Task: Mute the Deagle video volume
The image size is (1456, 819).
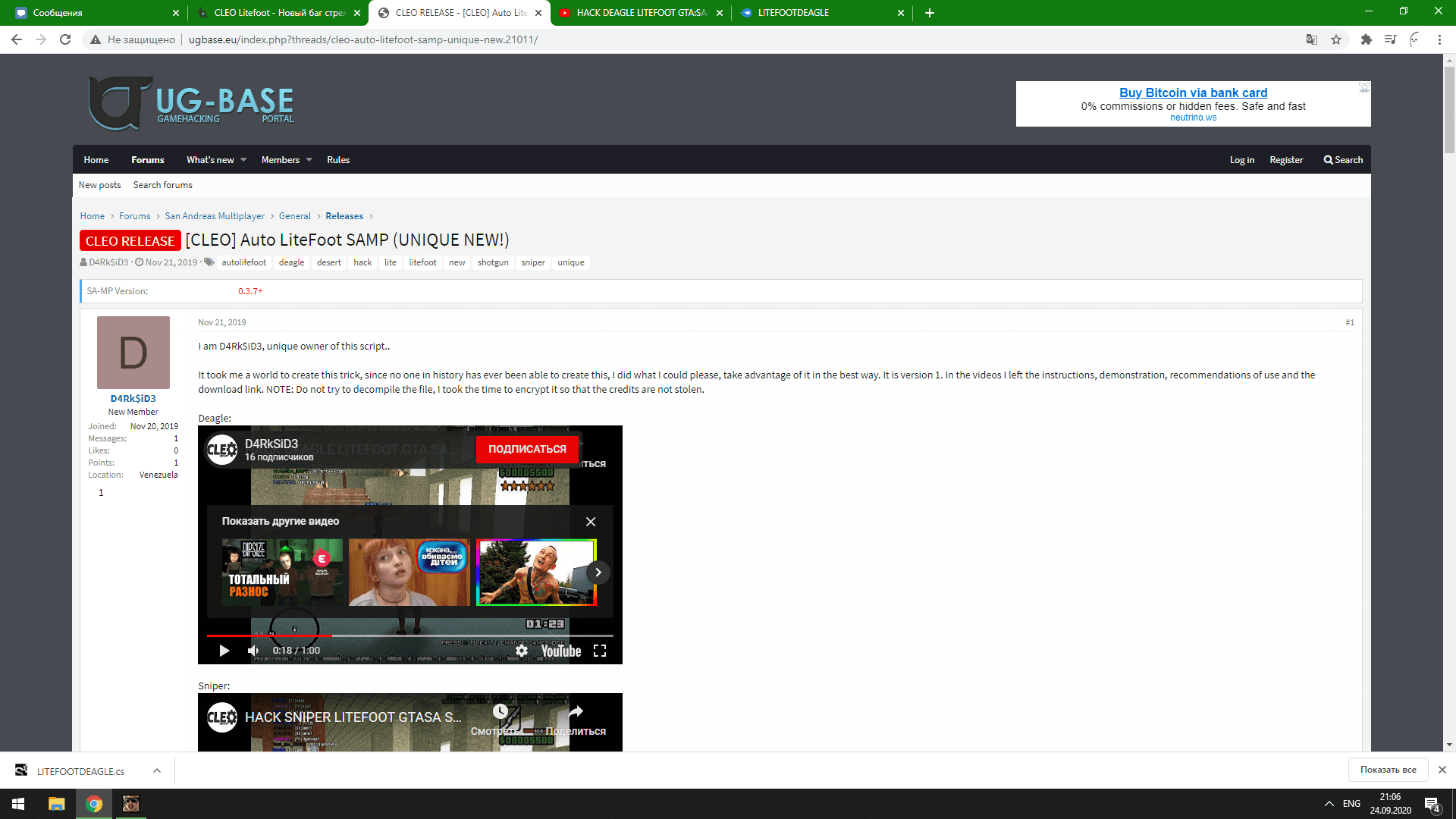Action: (x=253, y=651)
